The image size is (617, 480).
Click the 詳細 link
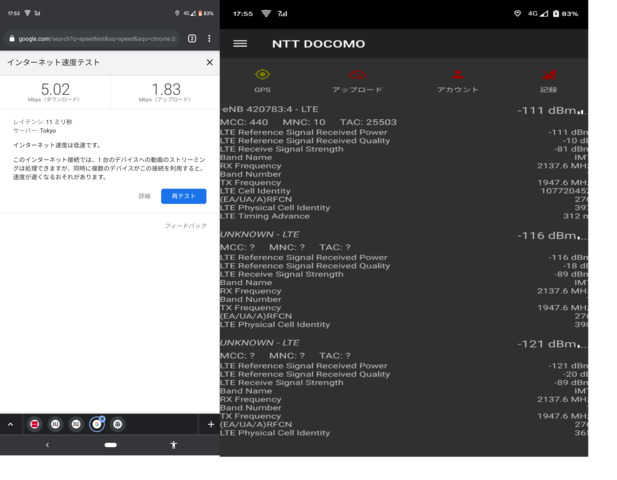click(x=144, y=196)
